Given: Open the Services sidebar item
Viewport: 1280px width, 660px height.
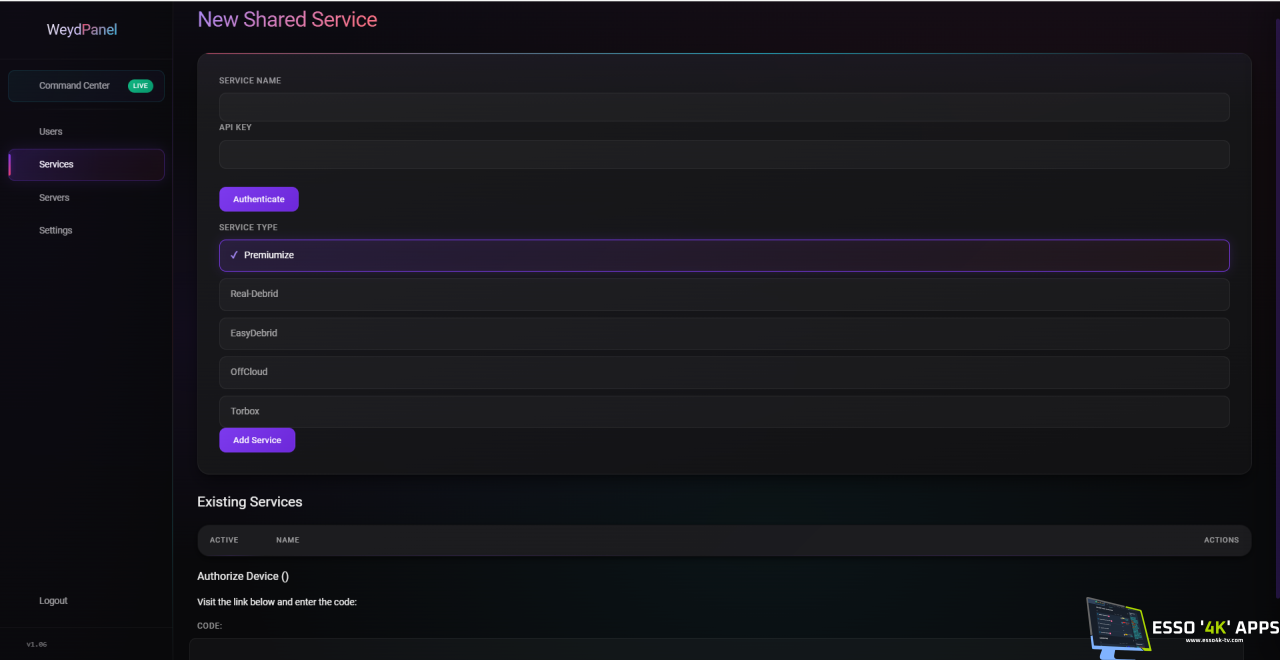Looking at the screenshot, I should click(x=86, y=164).
